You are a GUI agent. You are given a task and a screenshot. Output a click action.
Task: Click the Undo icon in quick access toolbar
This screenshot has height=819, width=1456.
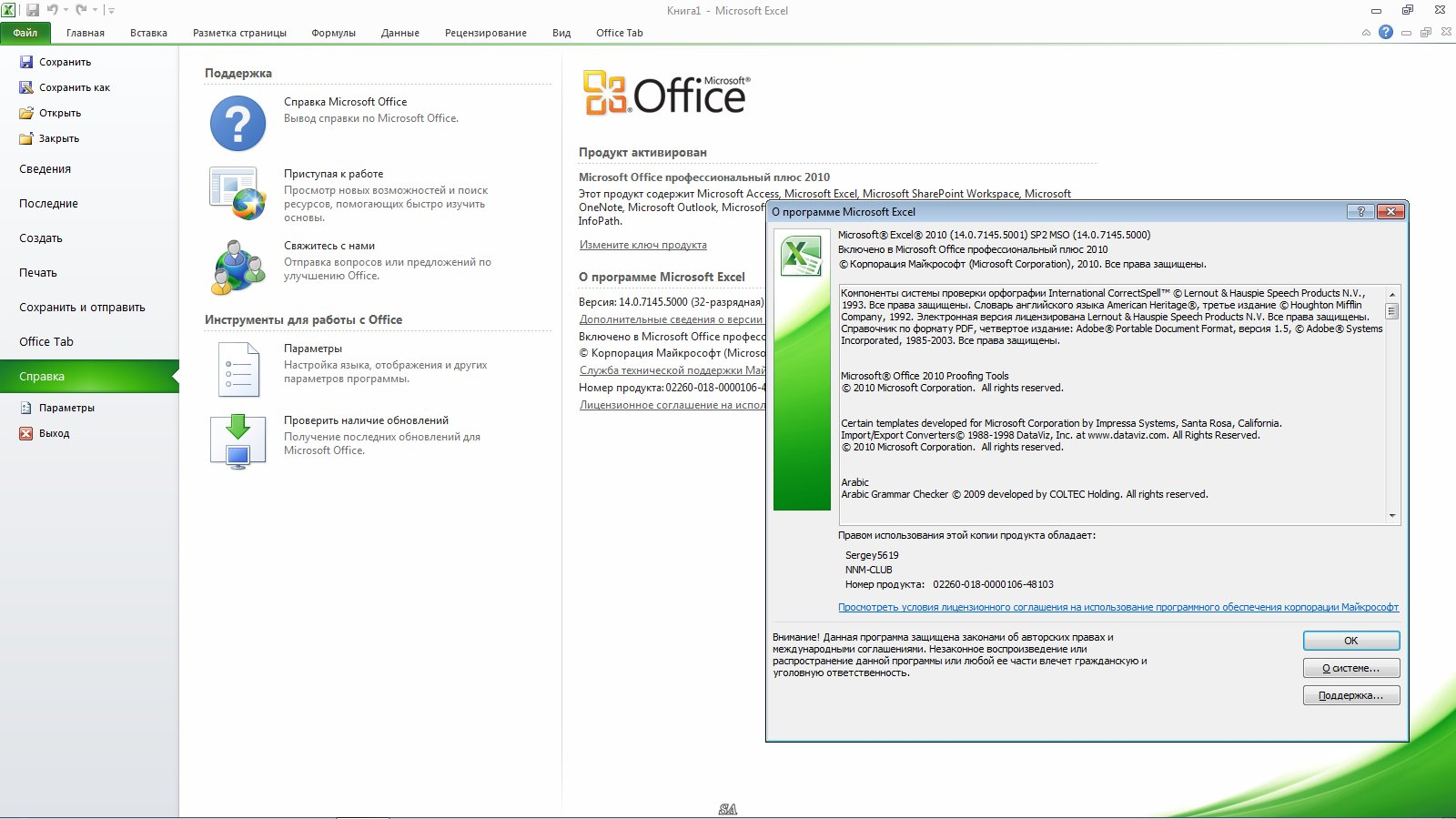click(52, 10)
